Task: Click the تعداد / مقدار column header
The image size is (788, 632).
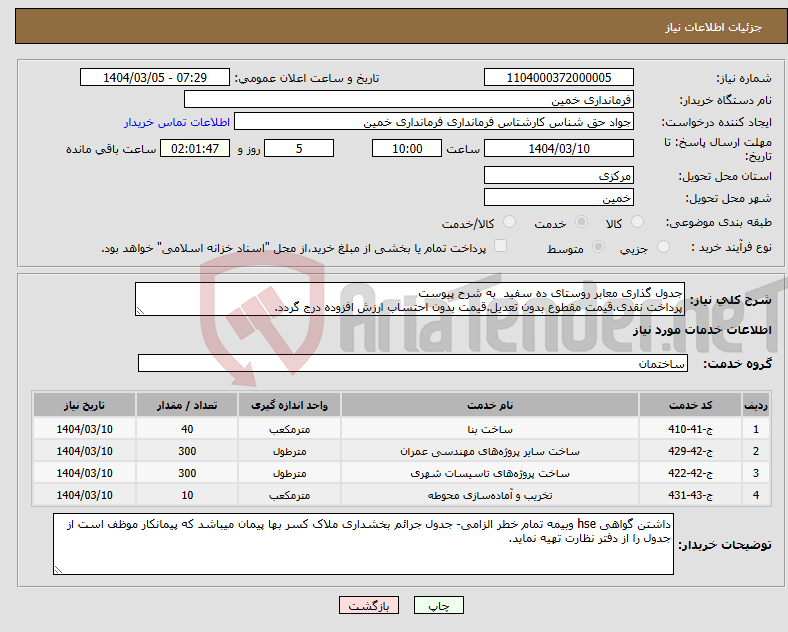Action: coord(187,405)
